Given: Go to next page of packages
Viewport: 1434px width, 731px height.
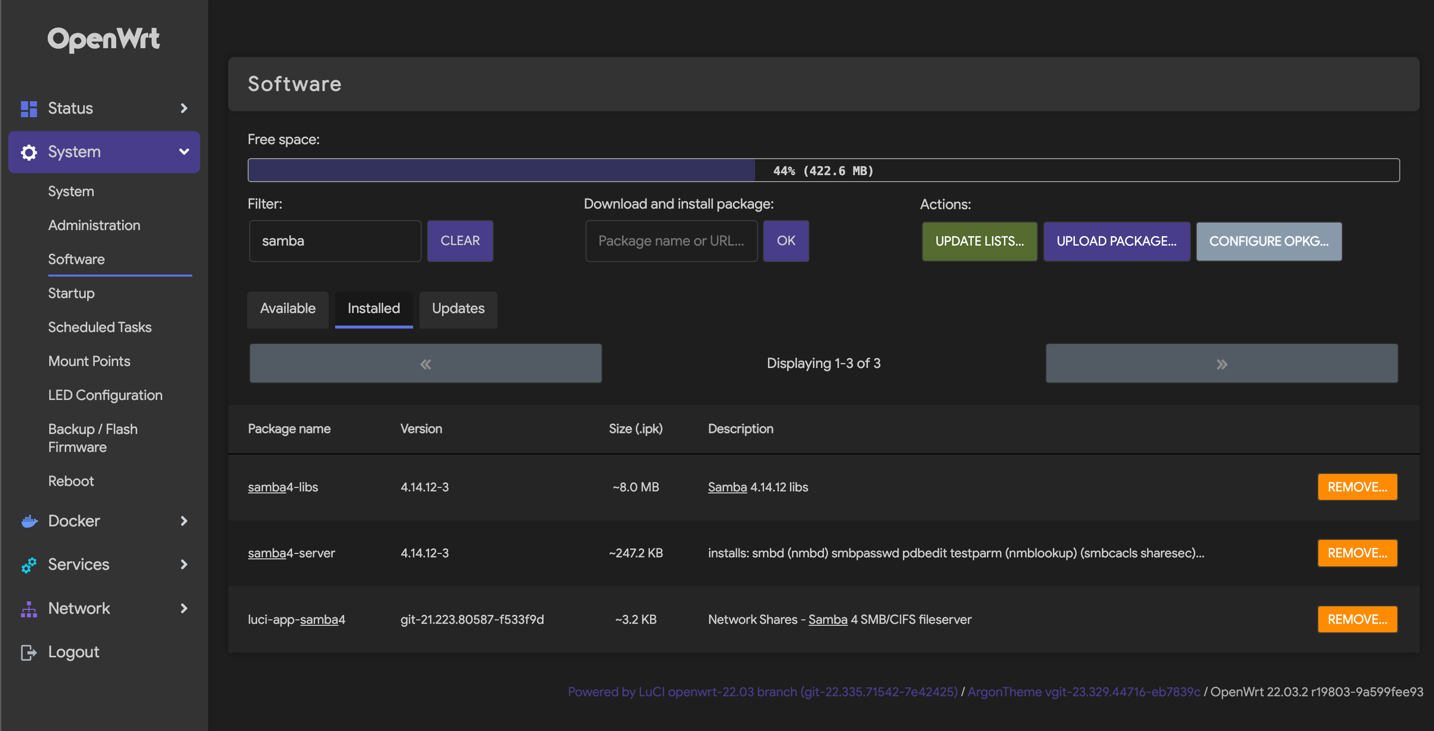Looking at the screenshot, I should [x=1222, y=364].
